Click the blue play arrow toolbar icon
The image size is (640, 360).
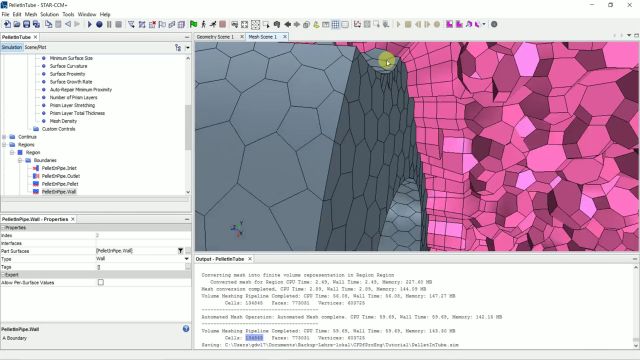(x=89, y=24)
